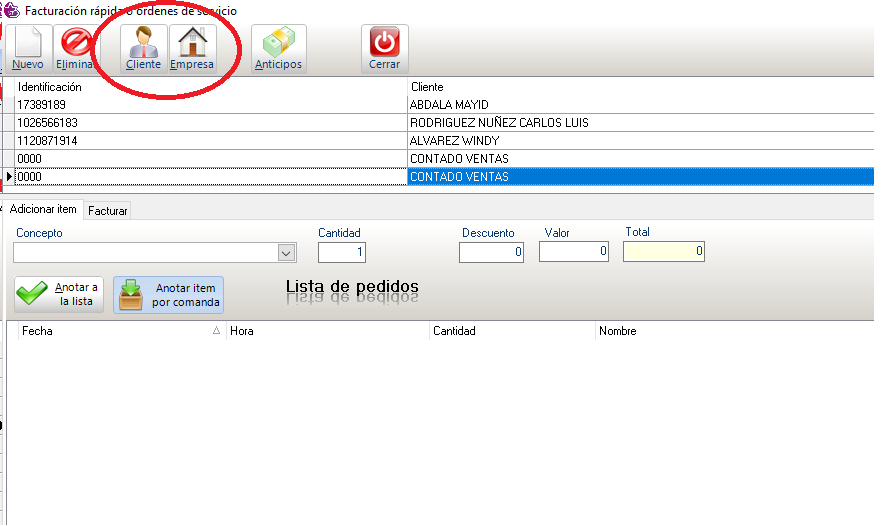Select the Adicionar item tab

point(43,210)
